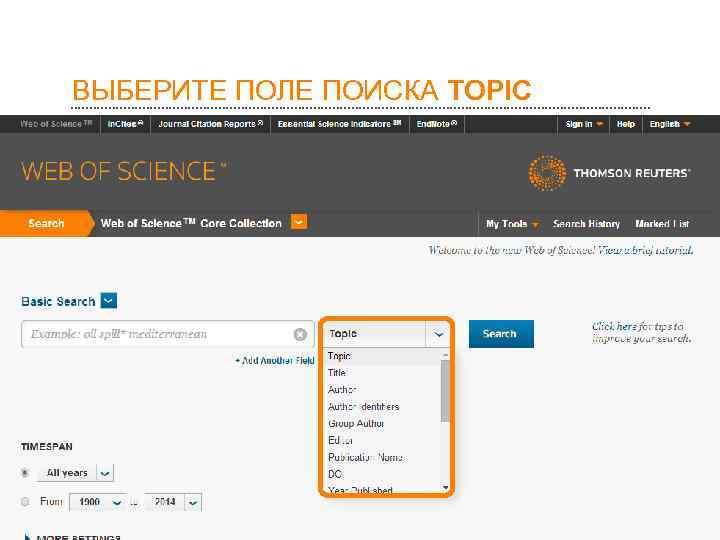
Task: Select the From year range radio button
Action: (25, 502)
